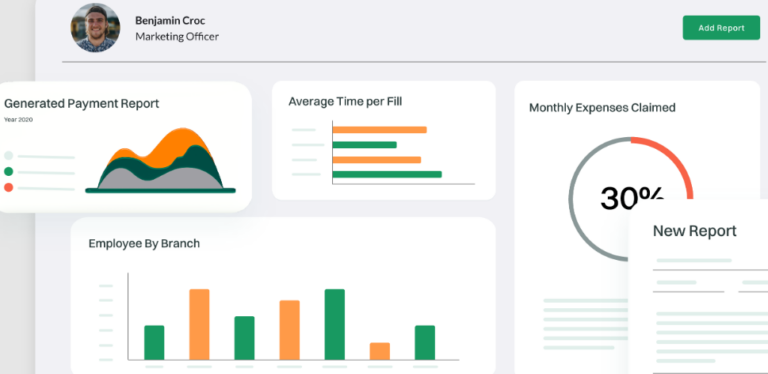The image size is (768, 374).
Task: Select the pale green legend dot
Action: pyautogui.click(x=8, y=156)
